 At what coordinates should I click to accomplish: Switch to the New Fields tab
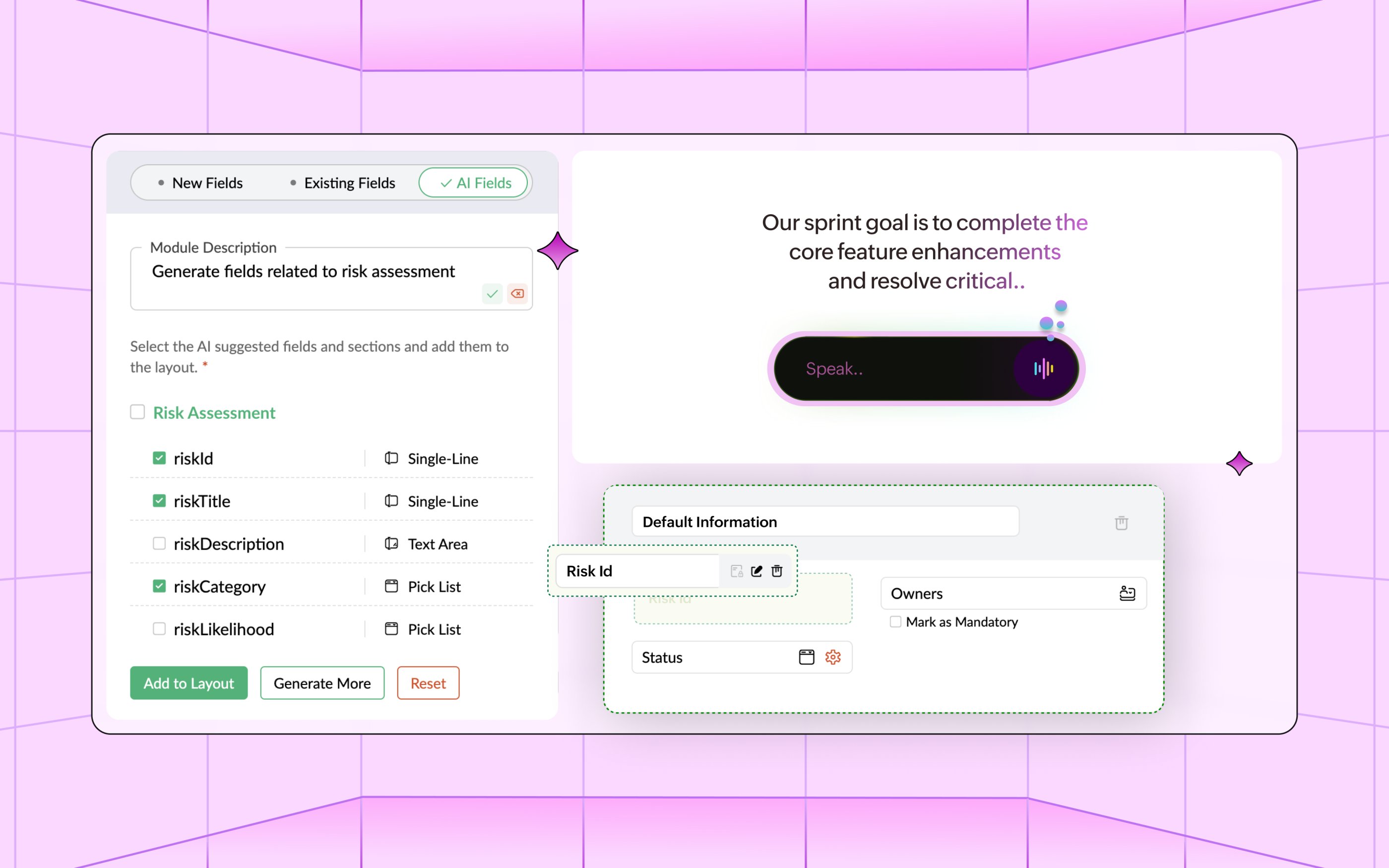[x=207, y=183]
